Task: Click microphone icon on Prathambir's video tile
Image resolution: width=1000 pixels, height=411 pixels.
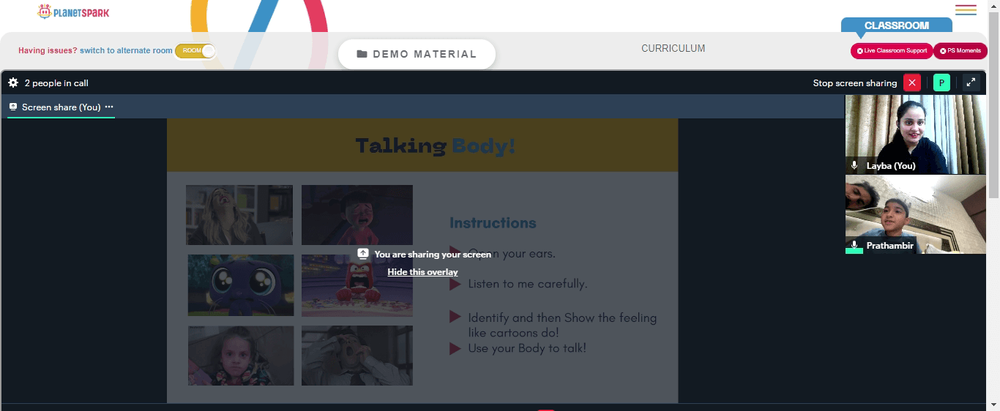Action: point(855,245)
